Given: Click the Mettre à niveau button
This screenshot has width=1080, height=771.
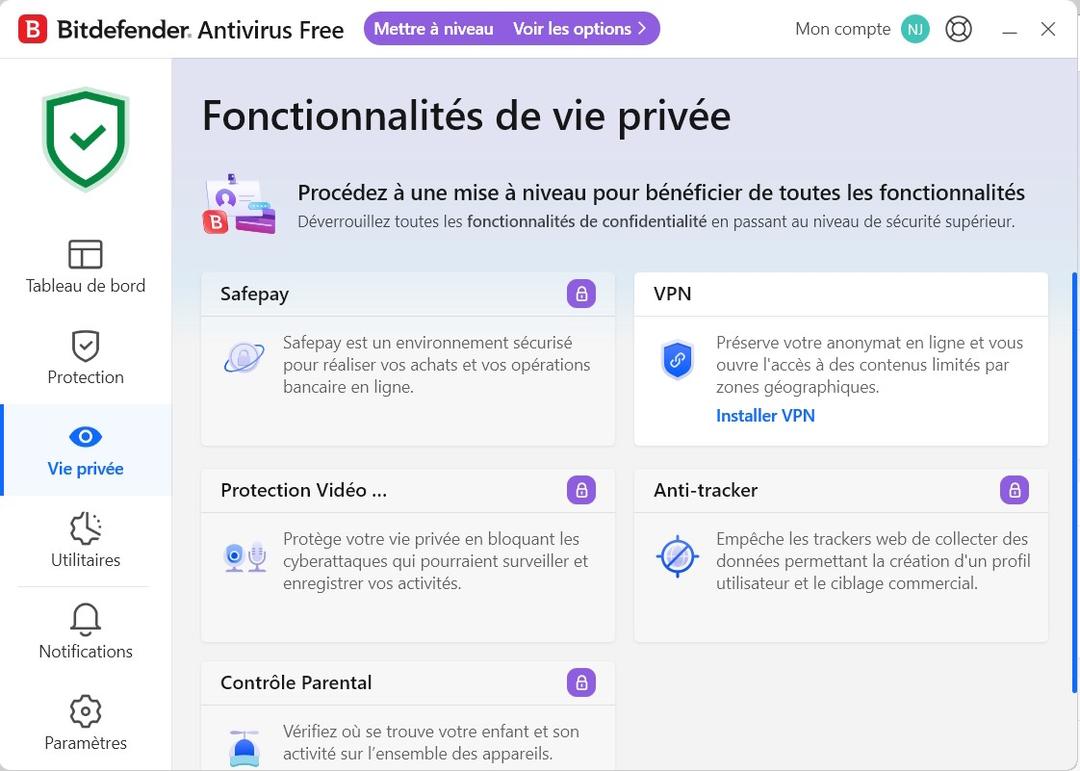Looking at the screenshot, I should click(432, 29).
